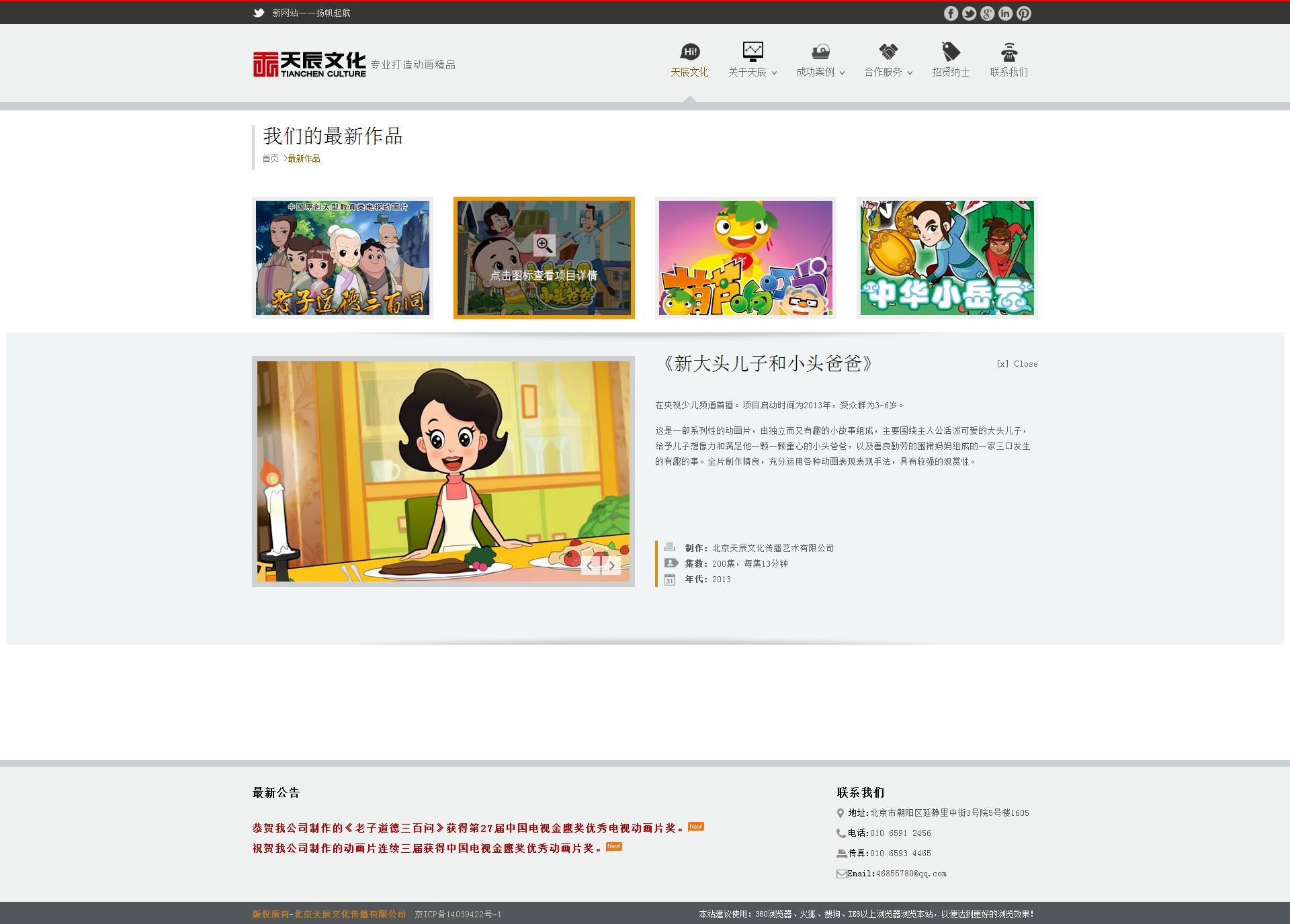Click the phone number 010 6591 2456
The width and height of the screenshot is (1290, 924).
(900, 833)
